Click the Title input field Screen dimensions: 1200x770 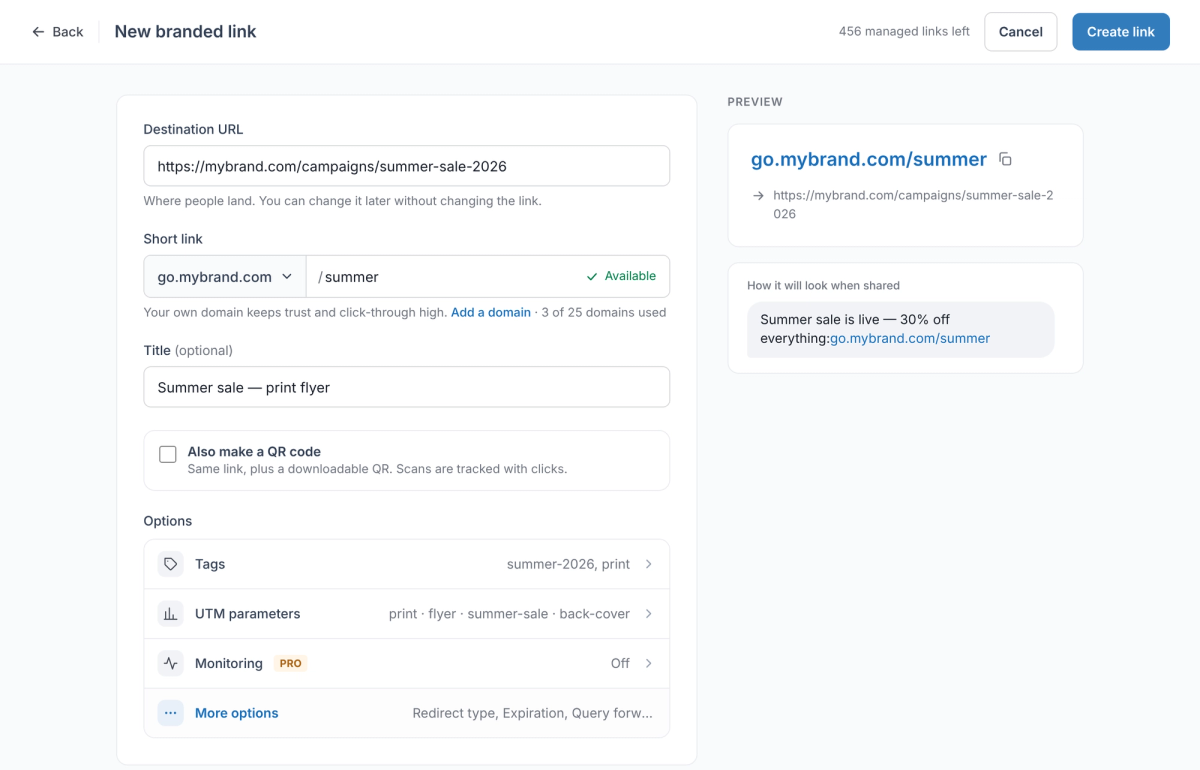[407, 387]
